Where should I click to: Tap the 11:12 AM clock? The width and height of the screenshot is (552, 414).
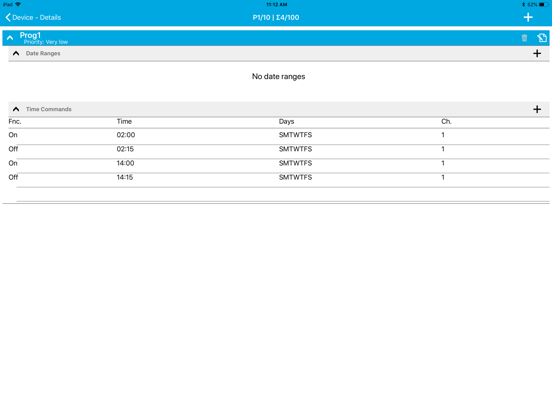(277, 5)
